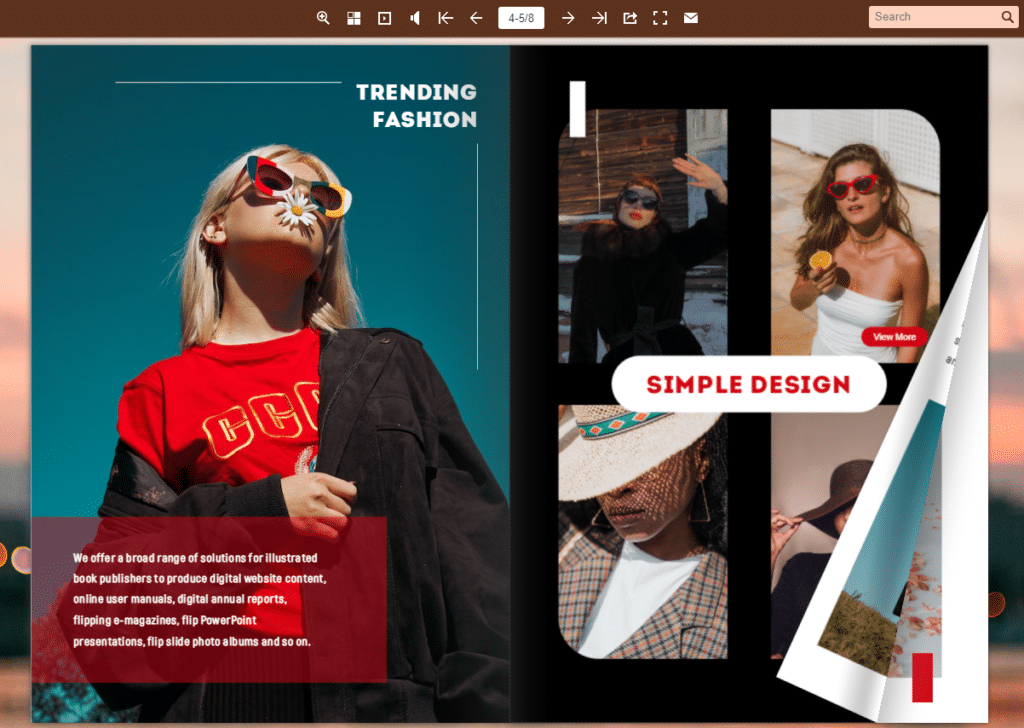Click the 4-5/8 page number field

(x=521, y=16)
